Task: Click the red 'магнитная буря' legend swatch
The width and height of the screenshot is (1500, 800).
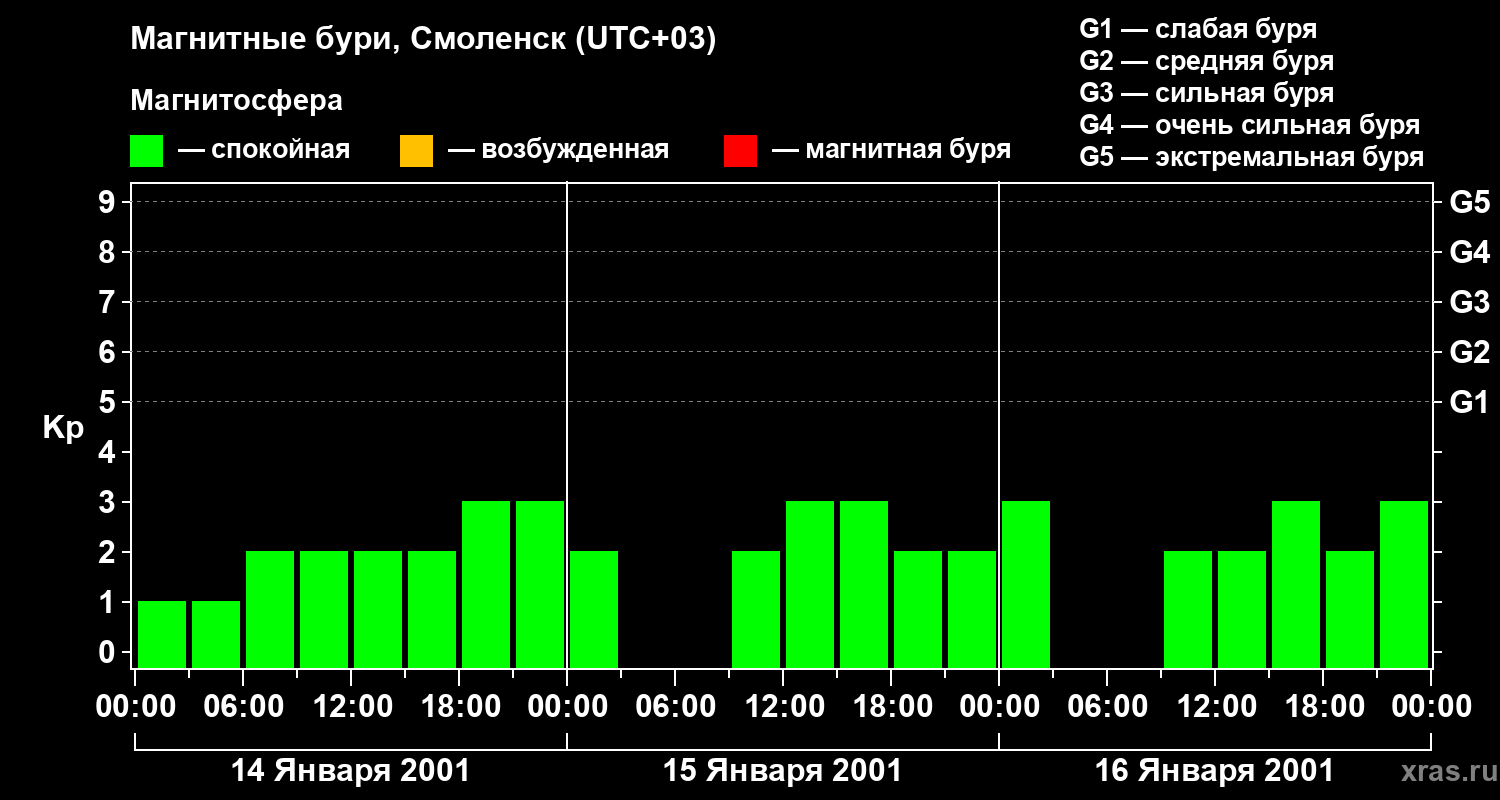Action: [740, 151]
